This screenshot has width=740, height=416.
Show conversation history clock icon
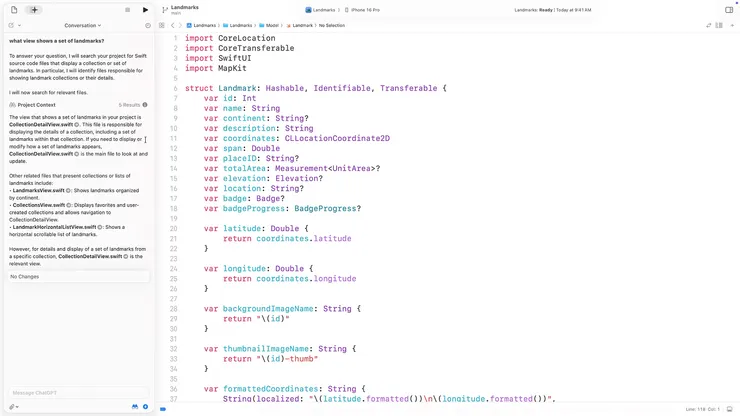148,25
